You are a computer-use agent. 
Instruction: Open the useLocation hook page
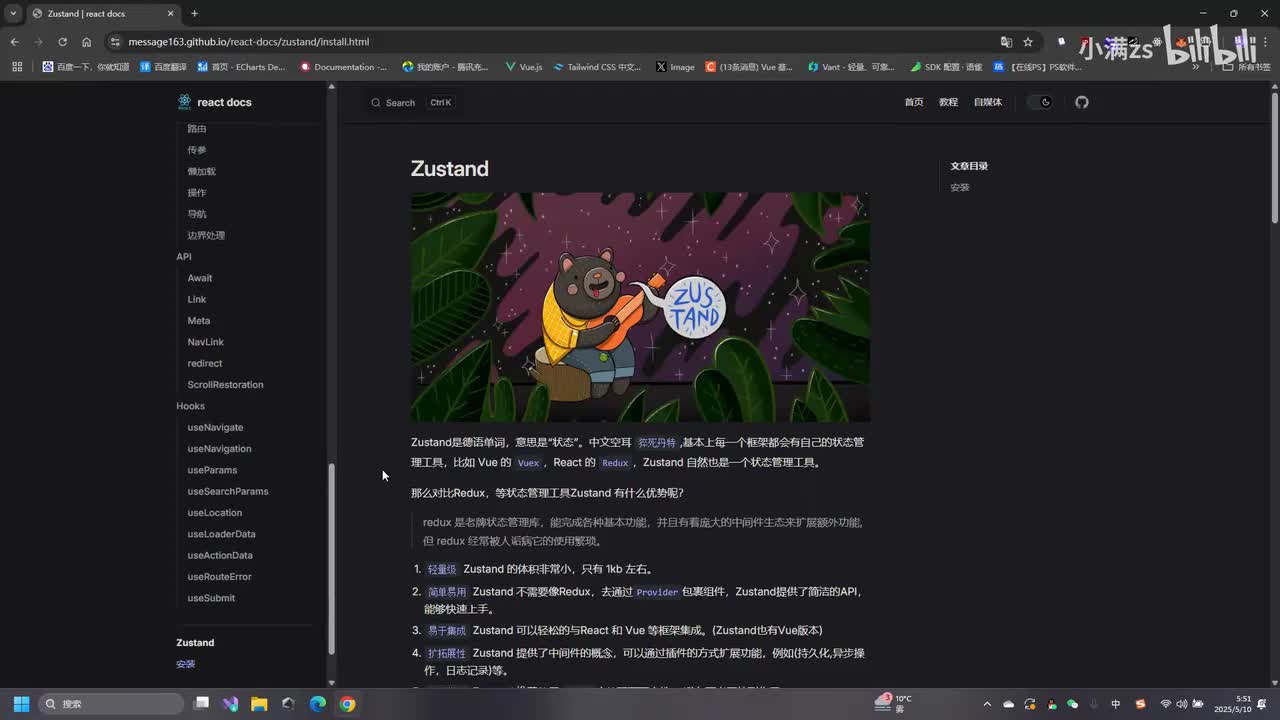point(215,513)
